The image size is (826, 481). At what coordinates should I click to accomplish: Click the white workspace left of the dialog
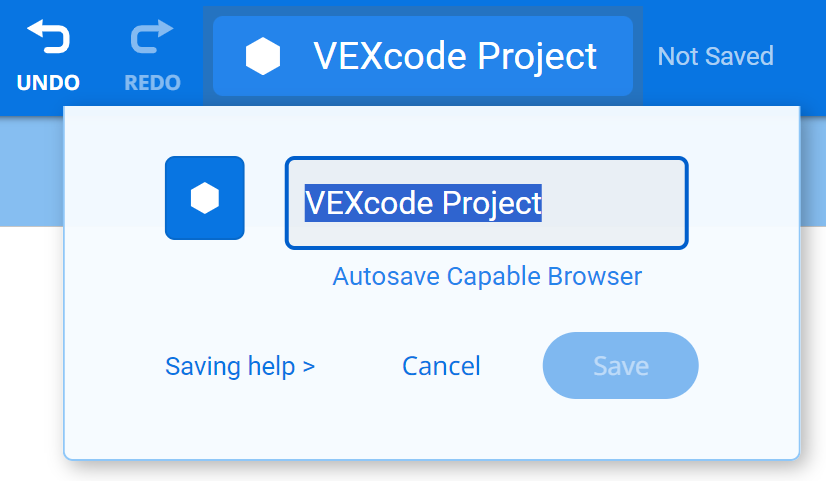[30, 350]
